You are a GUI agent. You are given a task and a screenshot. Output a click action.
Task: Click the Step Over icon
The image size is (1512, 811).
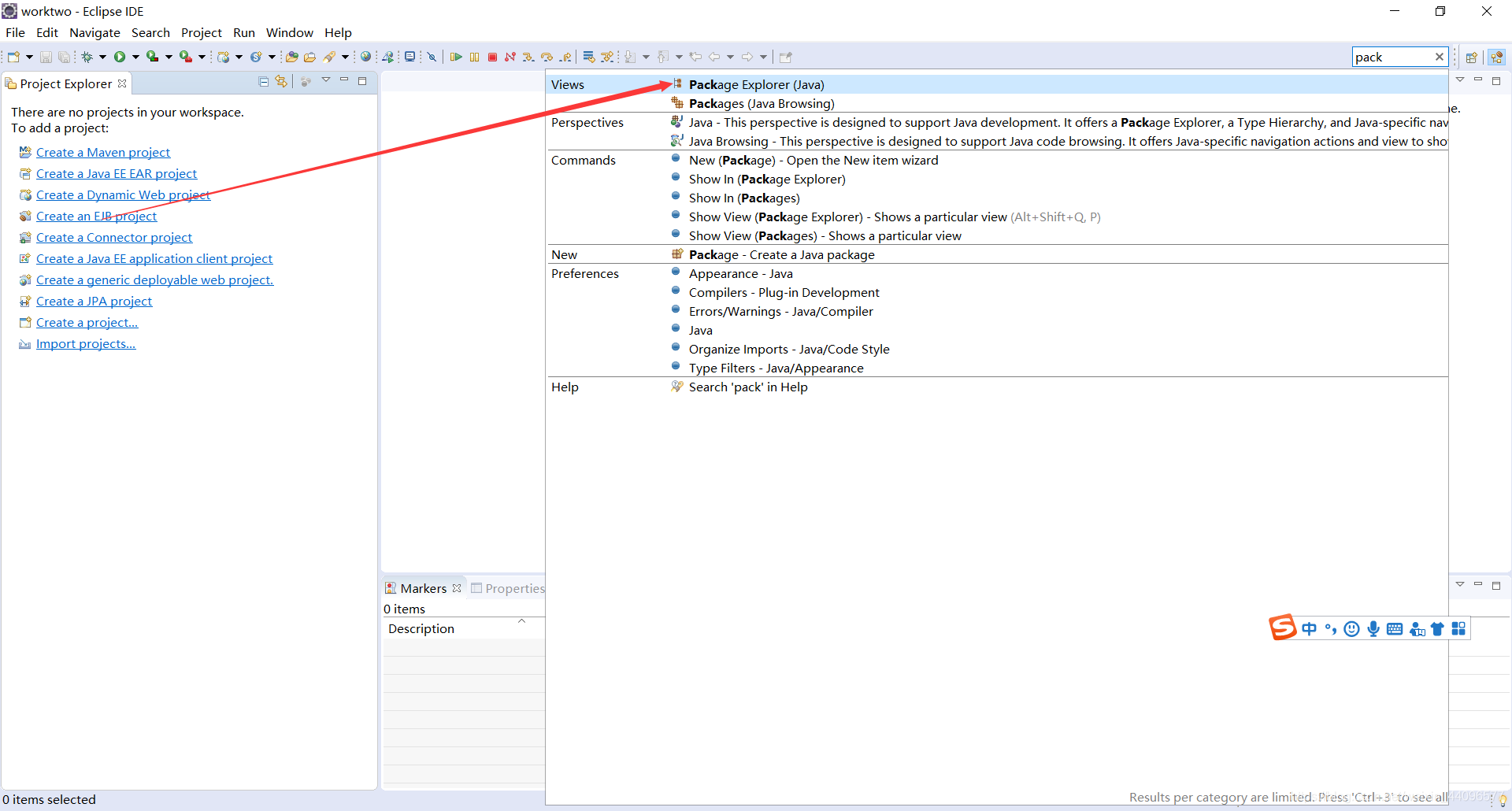click(x=547, y=57)
